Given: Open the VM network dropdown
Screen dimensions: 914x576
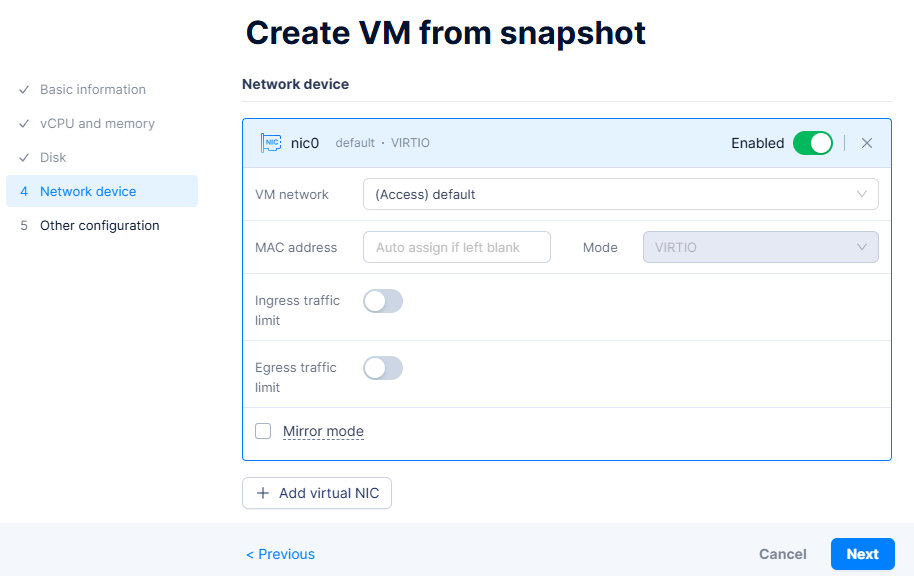Looking at the screenshot, I should (x=620, y=194).
